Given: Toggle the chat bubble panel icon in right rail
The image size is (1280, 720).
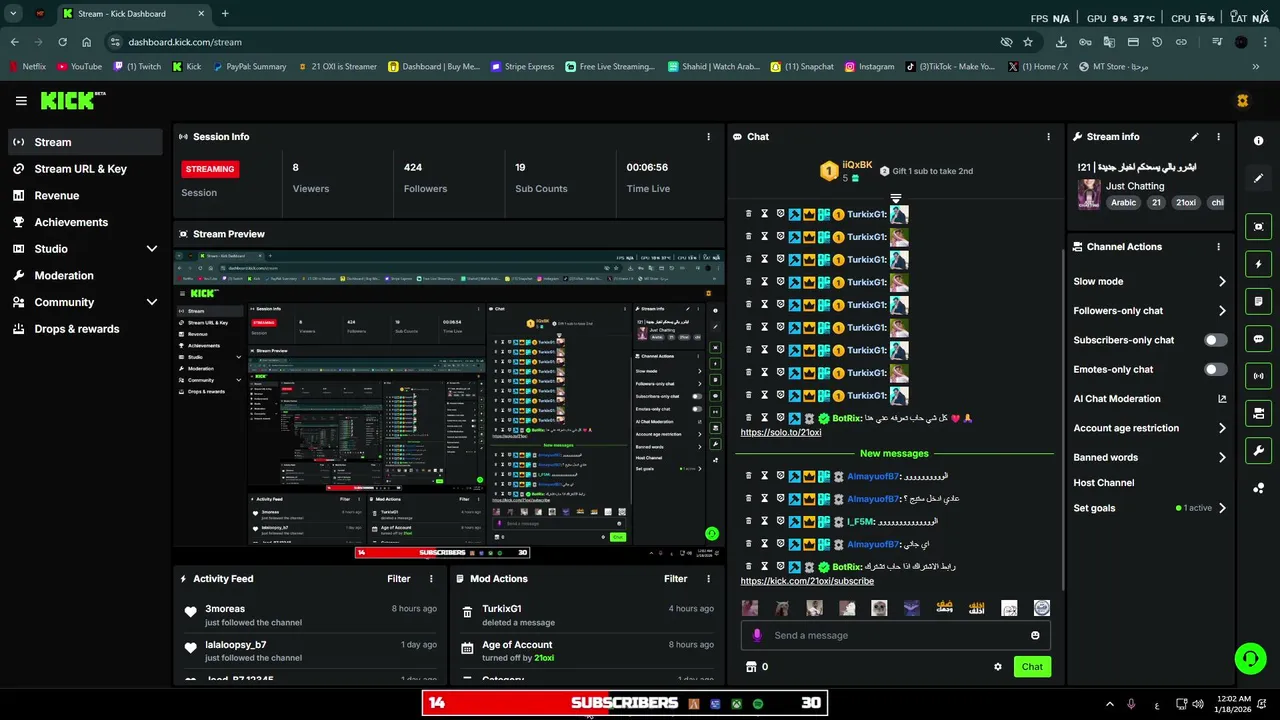Looking at the screenshot, I should [x=1259, y=339].
